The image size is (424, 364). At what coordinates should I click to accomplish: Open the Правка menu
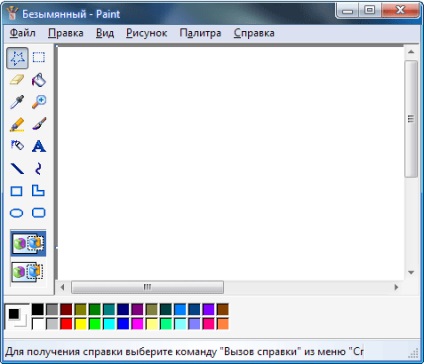pyautogui.click(x=66, y=33)
